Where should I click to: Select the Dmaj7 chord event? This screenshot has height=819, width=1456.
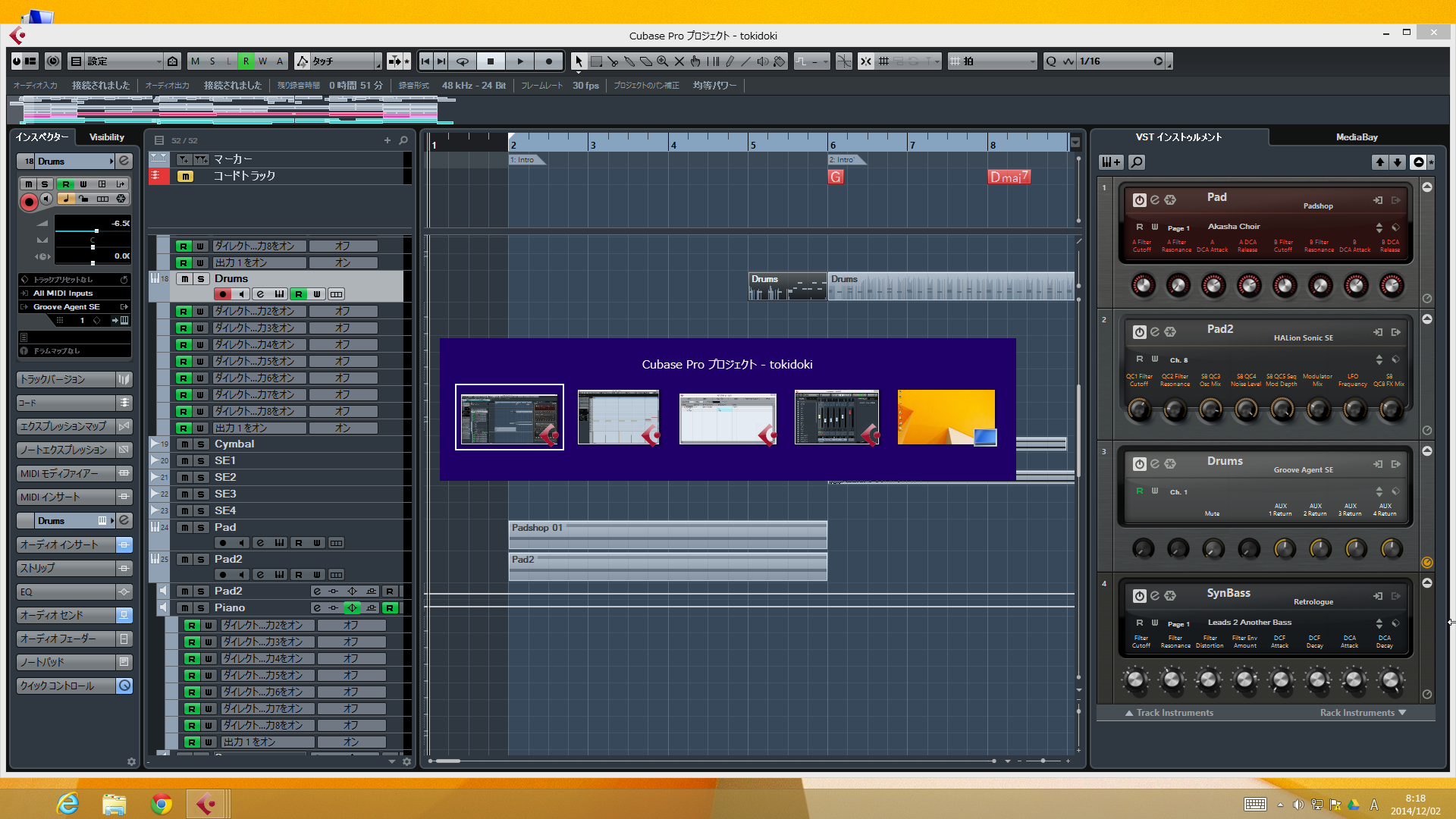point(1009,177)
